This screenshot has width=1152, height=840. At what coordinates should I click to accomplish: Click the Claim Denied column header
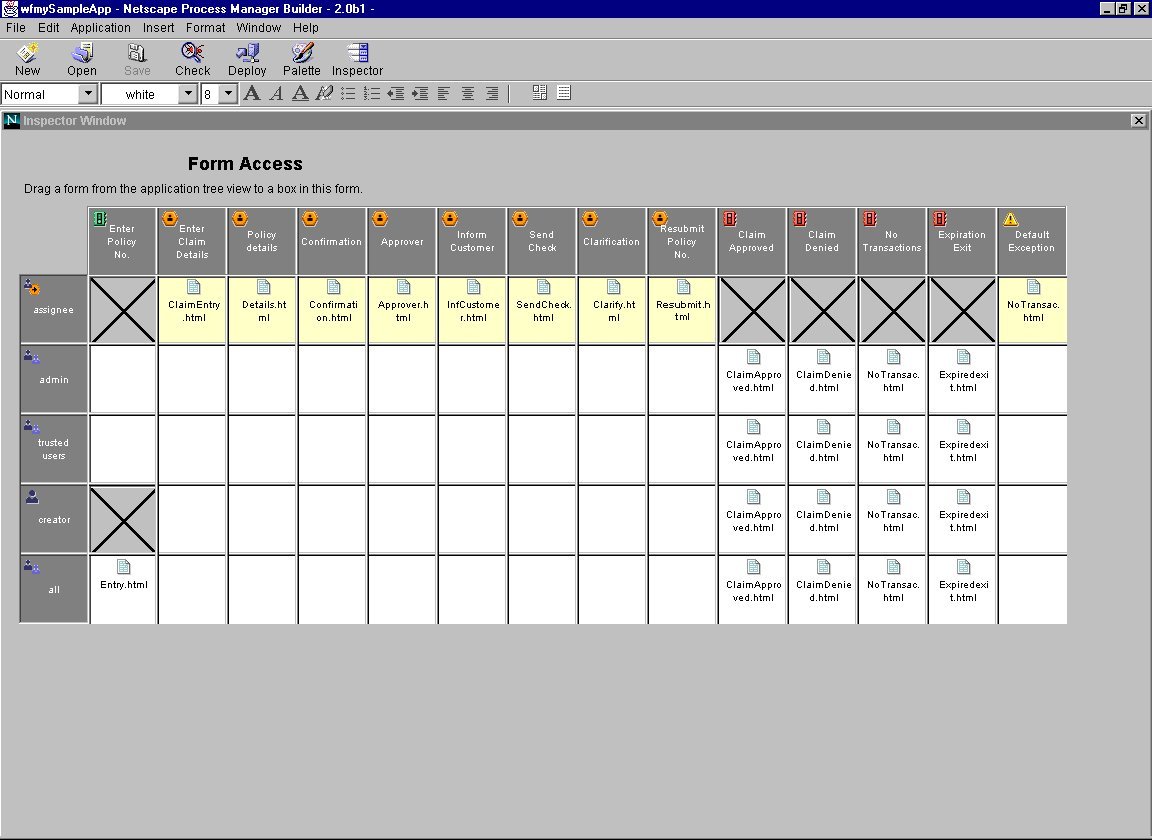click(821, 241)
